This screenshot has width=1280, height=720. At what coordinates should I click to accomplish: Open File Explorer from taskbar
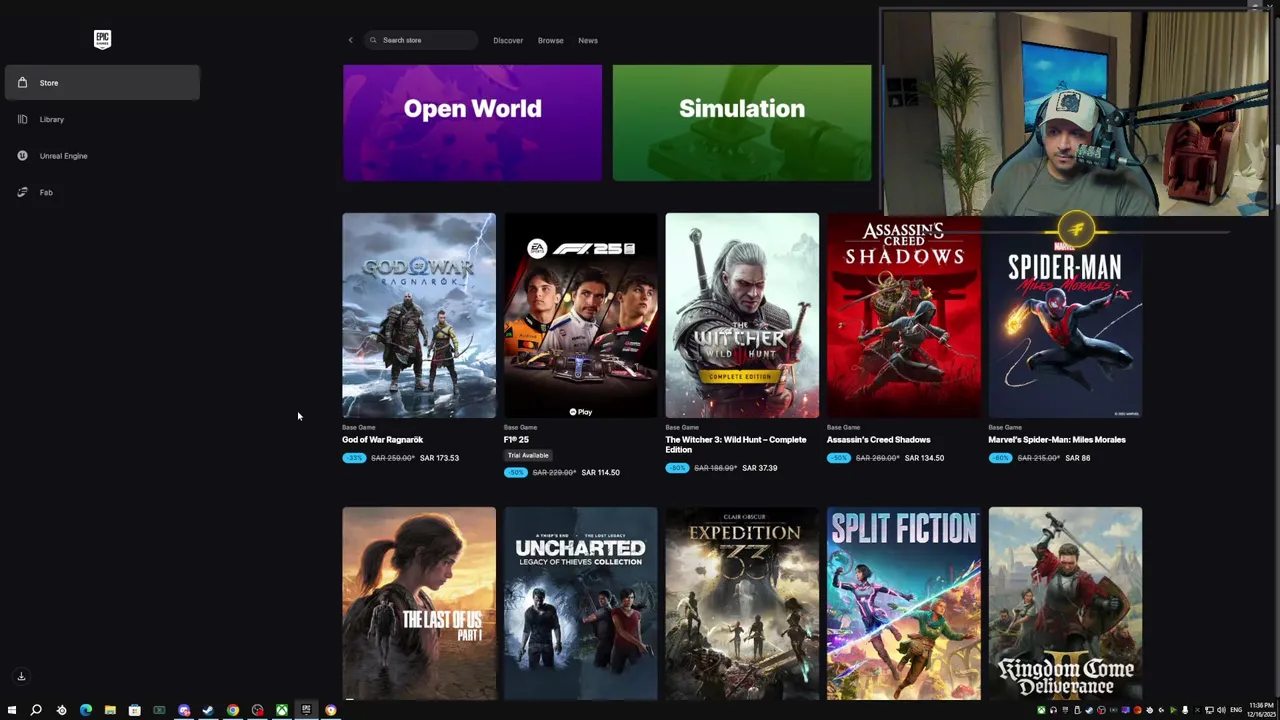[x=110, y=710]
